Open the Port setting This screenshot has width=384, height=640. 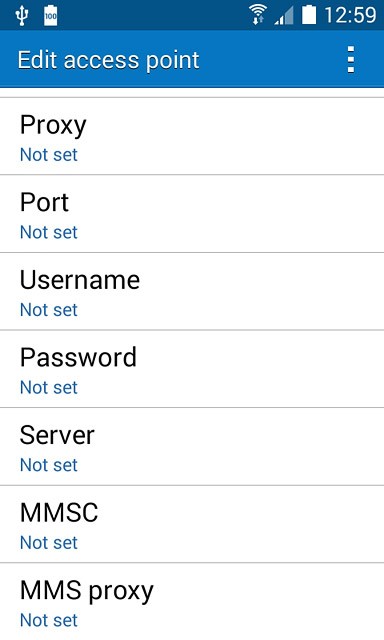[x=192, y=214]
